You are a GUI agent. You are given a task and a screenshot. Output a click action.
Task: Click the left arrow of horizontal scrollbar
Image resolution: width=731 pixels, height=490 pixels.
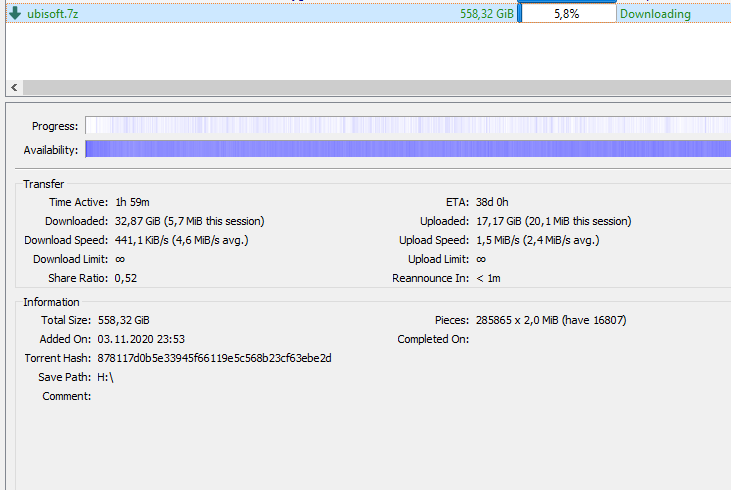pos(13,87)
